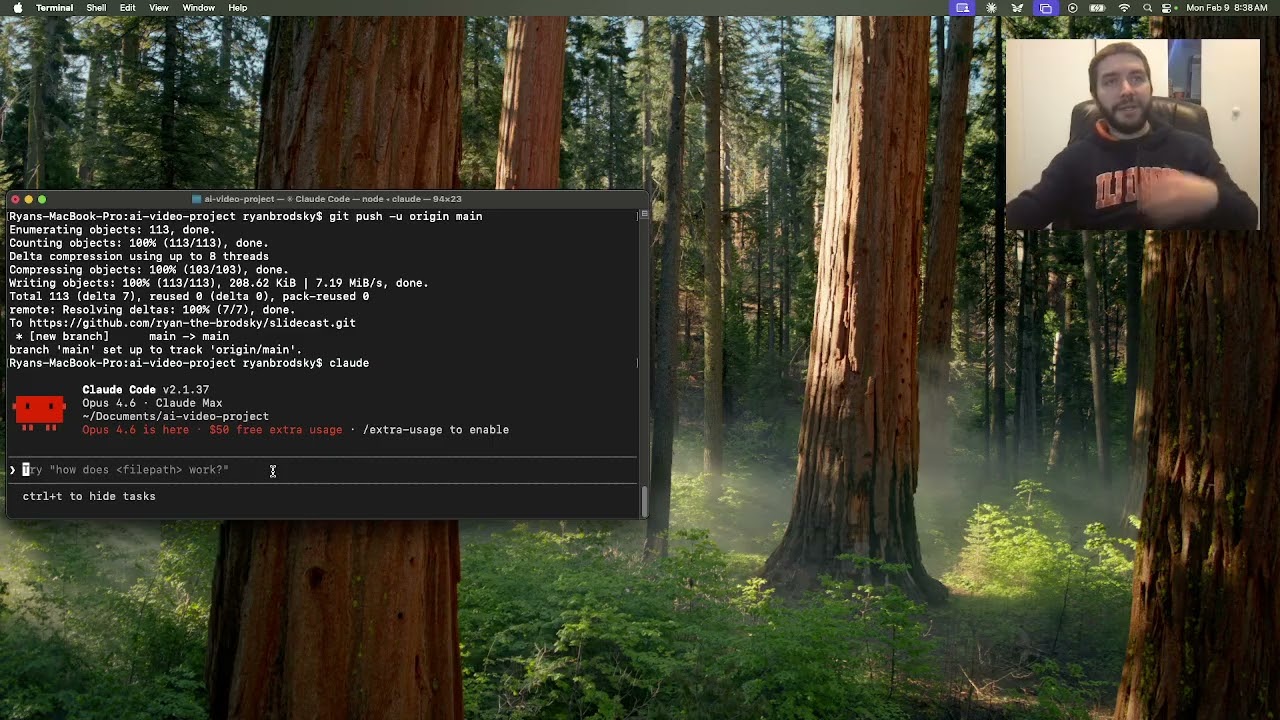Screen dimensions: 1280x720
Task: Open Control Center
Action: [1167, 8]
